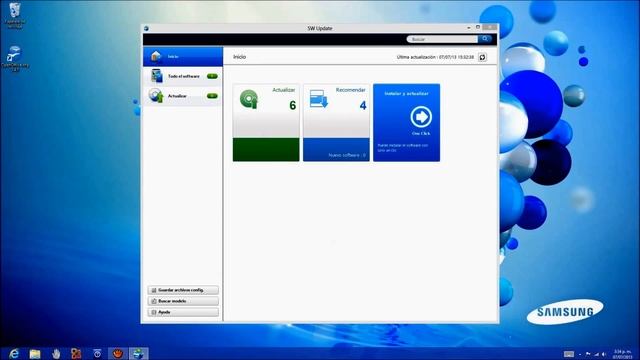Minimize the SW Update window
Screen dimensions: 640x360
[x=469, y=27]
